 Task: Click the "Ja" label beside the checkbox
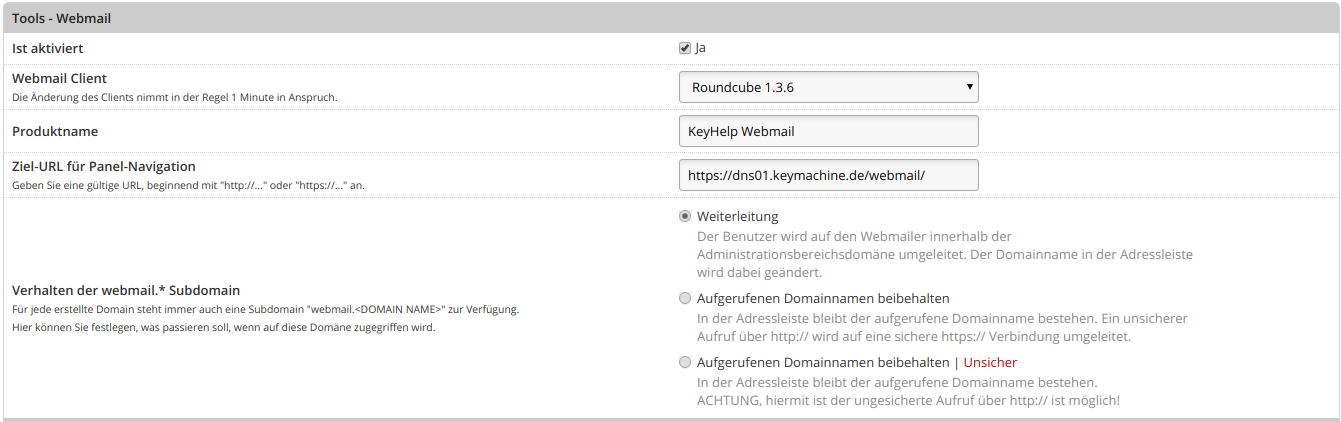click(x=700, y=48)
